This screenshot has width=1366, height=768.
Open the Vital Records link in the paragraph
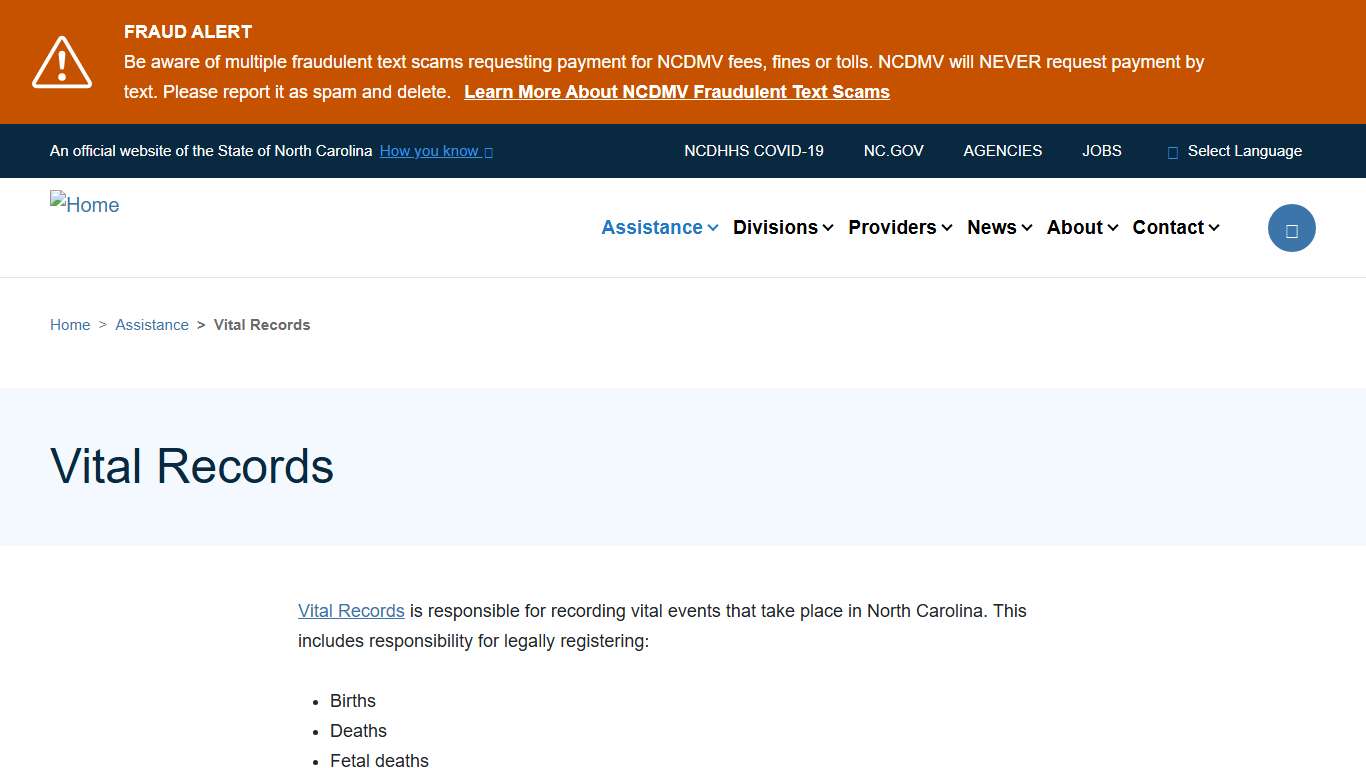click(350, 610)
